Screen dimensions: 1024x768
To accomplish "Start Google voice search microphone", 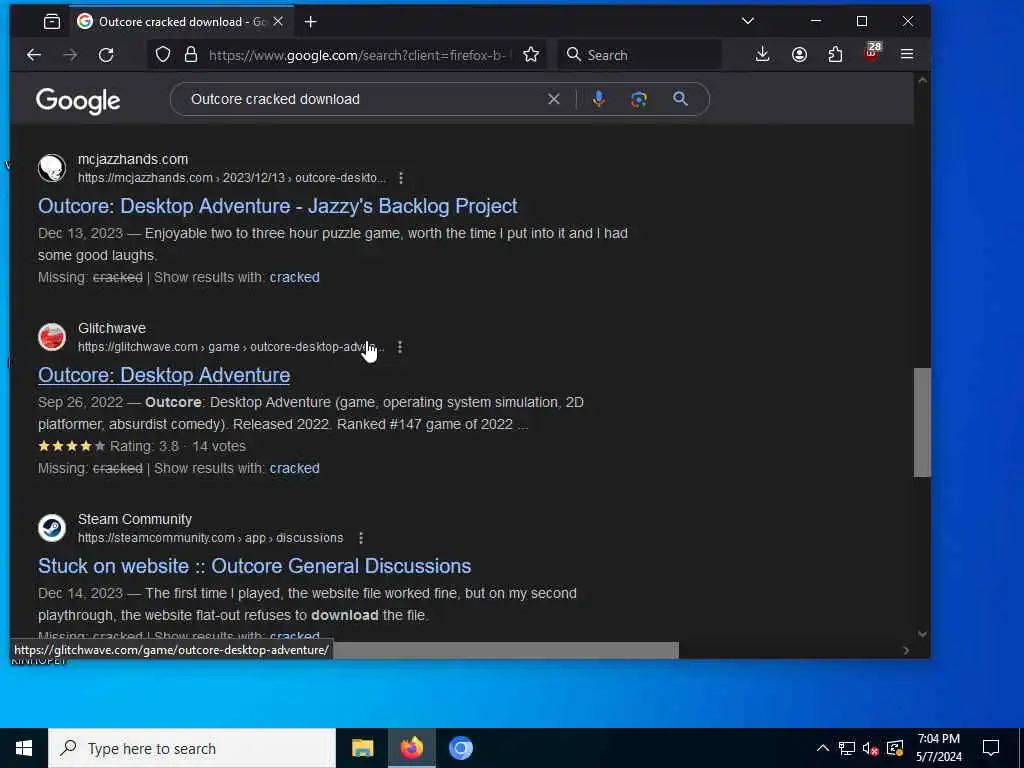I will 599,99.
